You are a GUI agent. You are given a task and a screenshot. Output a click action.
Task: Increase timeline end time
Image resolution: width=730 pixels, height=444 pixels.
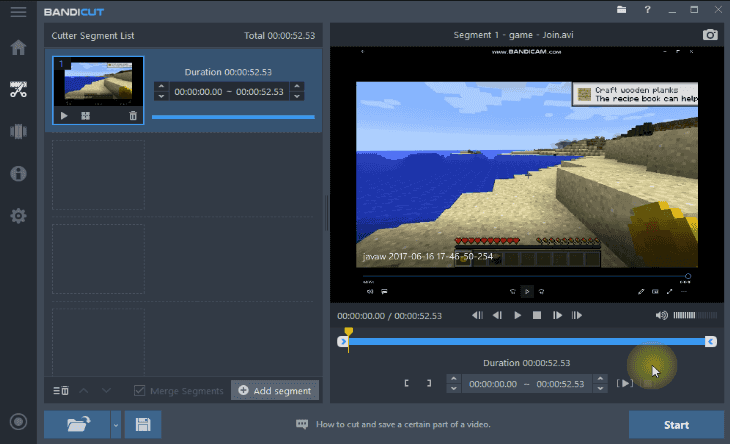tap(601, 378)
